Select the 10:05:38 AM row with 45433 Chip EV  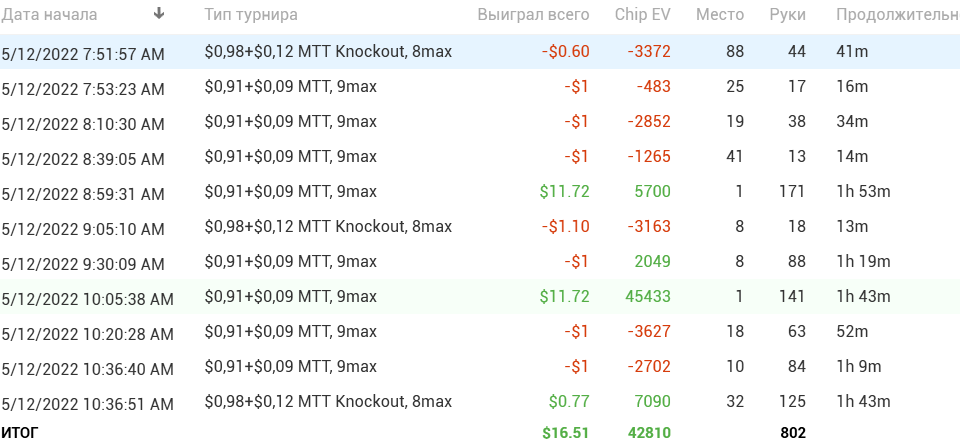480,297
